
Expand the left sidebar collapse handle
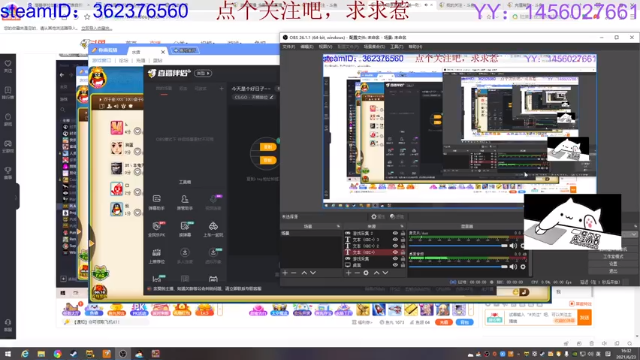pos(16,197)
